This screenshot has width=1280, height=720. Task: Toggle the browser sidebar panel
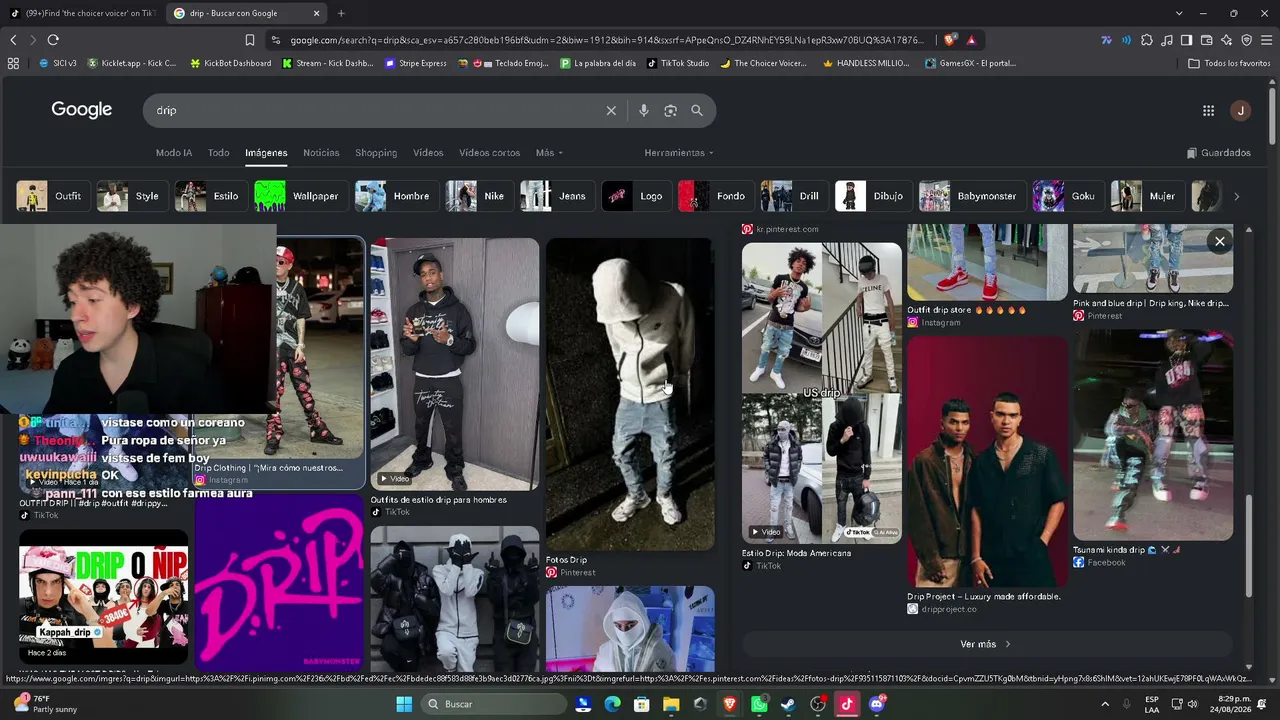(x=1186, y=40)
